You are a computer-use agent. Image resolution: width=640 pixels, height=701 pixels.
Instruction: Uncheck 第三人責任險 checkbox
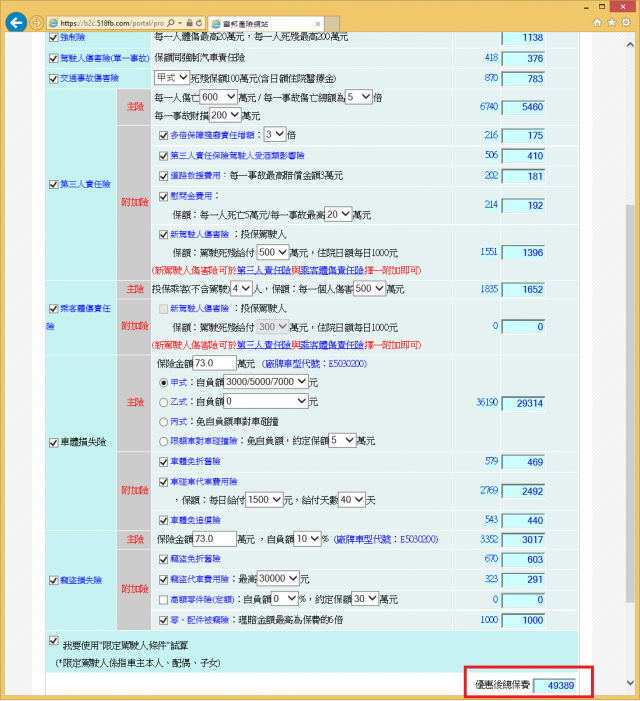click(x=53, y=184)
